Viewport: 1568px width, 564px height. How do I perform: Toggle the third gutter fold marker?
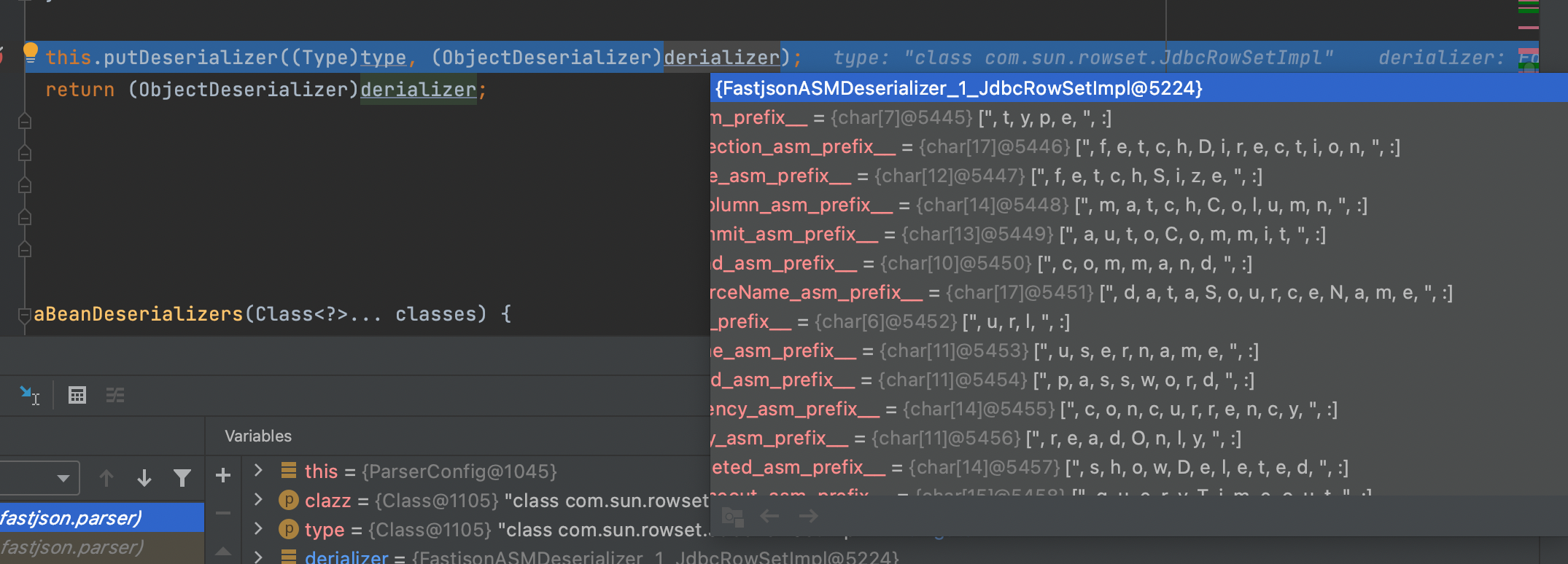click(x=24, y=185)
